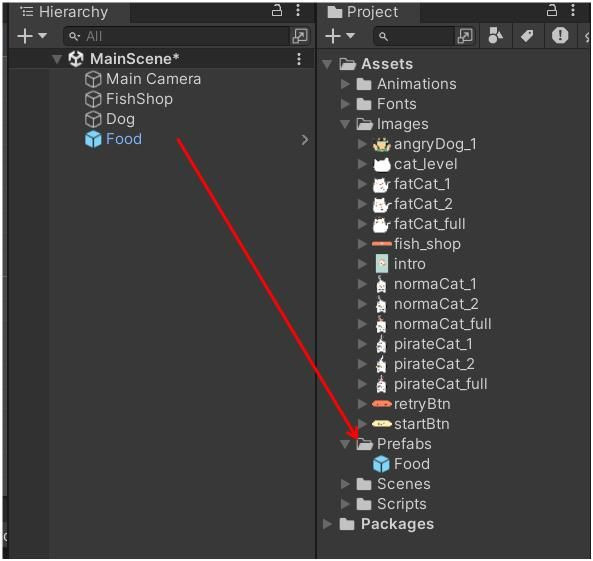Click Main Camera cube icon

pyautogui.click(x=93, y=79)
